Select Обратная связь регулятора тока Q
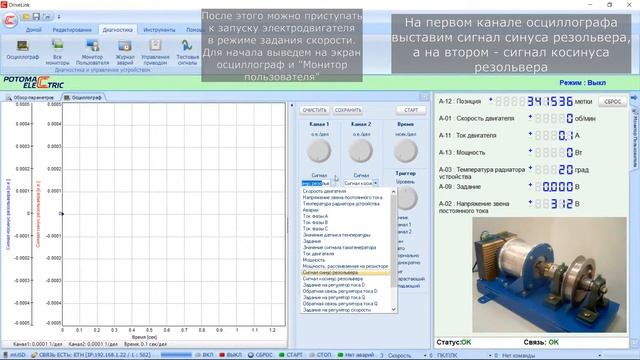The height and width of the screenshot is (360, 640). tap(345, 304)
